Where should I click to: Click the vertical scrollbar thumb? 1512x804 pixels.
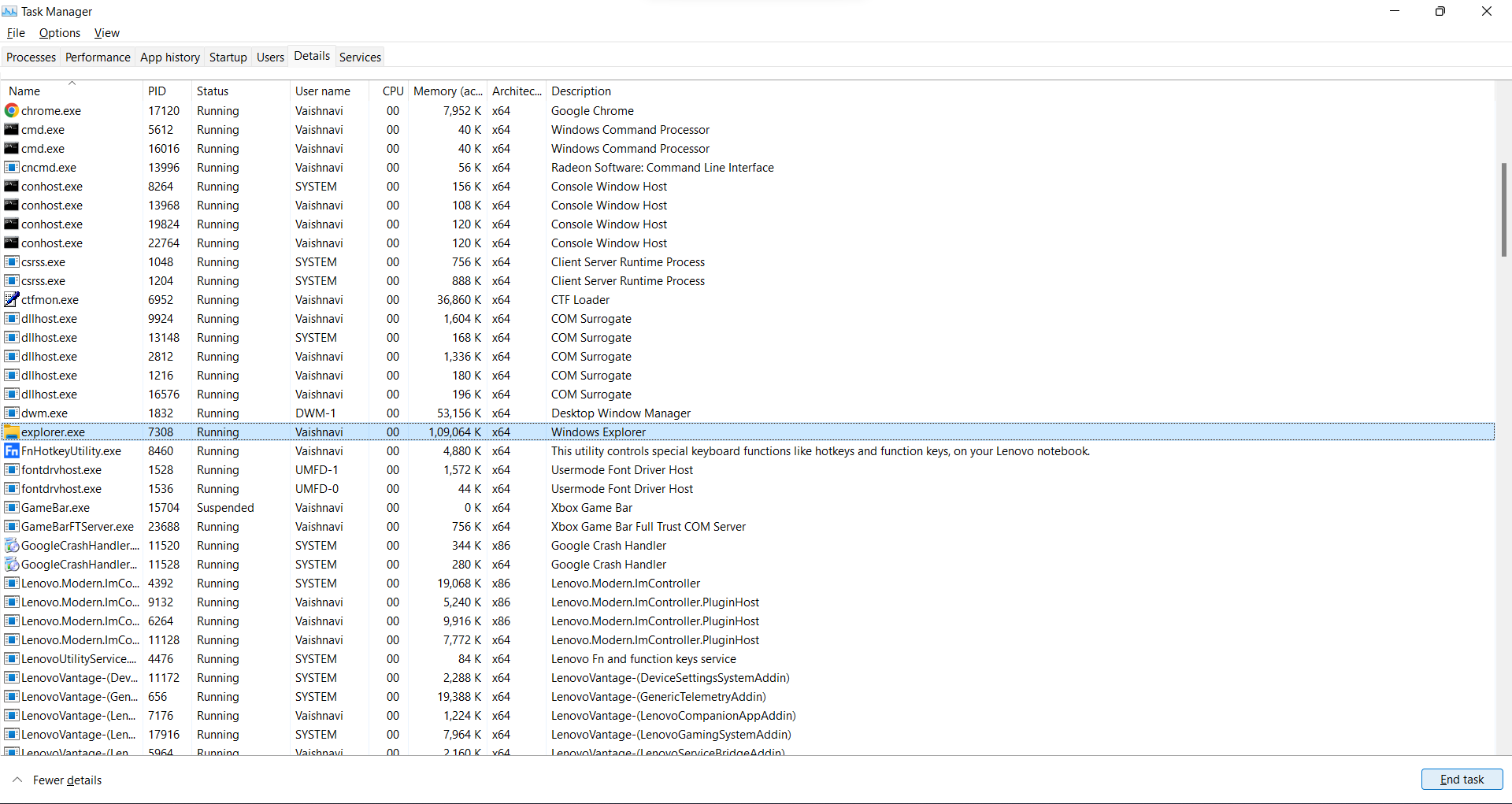(1503, 209)
